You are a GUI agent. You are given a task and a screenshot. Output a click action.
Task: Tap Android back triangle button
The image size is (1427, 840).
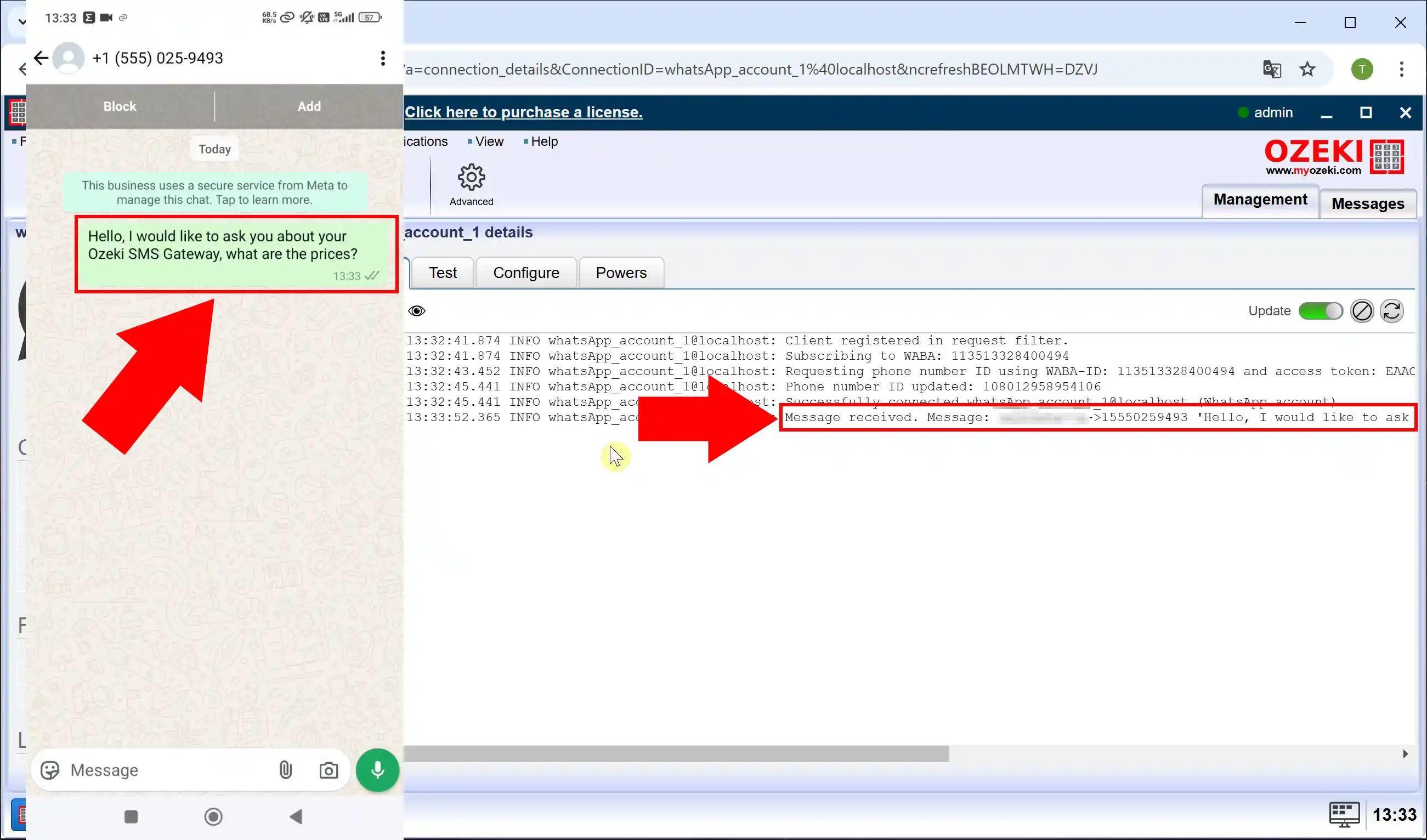(296, 816)
